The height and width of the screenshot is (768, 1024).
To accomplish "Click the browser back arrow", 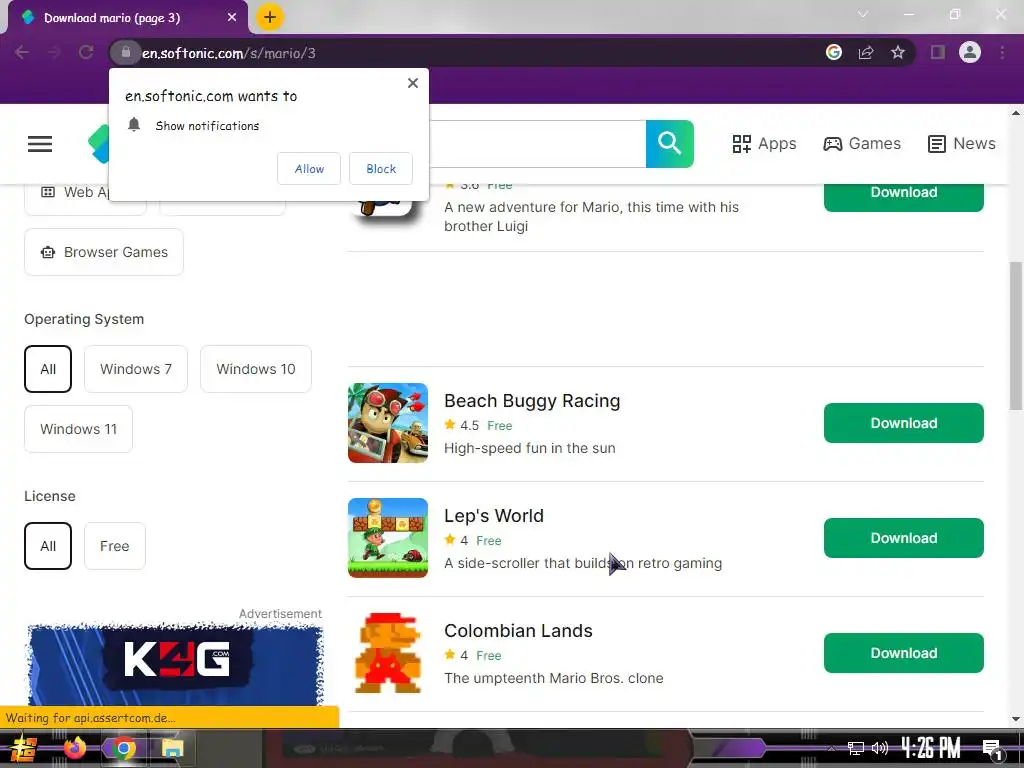I will click(x=22, y=52).
